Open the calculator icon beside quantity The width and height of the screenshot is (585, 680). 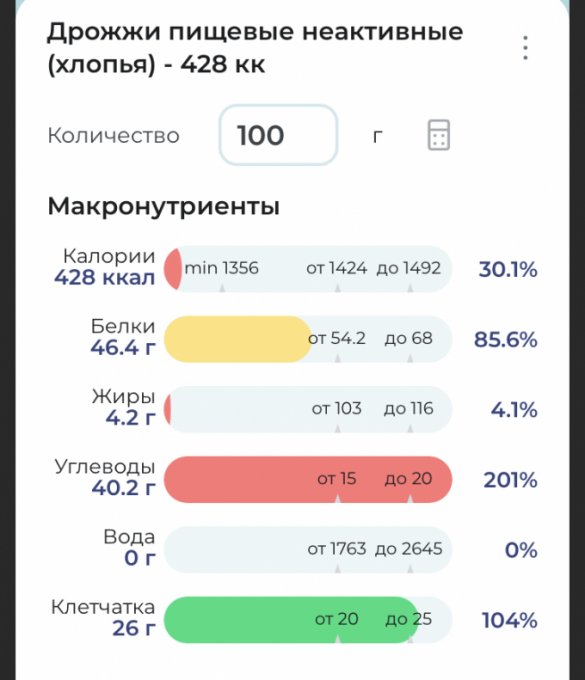click(x=438, y=135)
